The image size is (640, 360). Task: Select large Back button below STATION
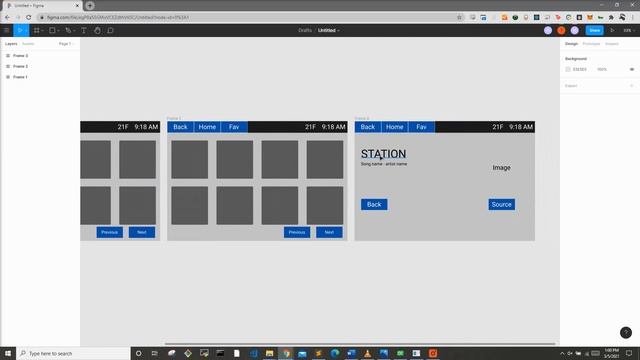coord(374,204)
